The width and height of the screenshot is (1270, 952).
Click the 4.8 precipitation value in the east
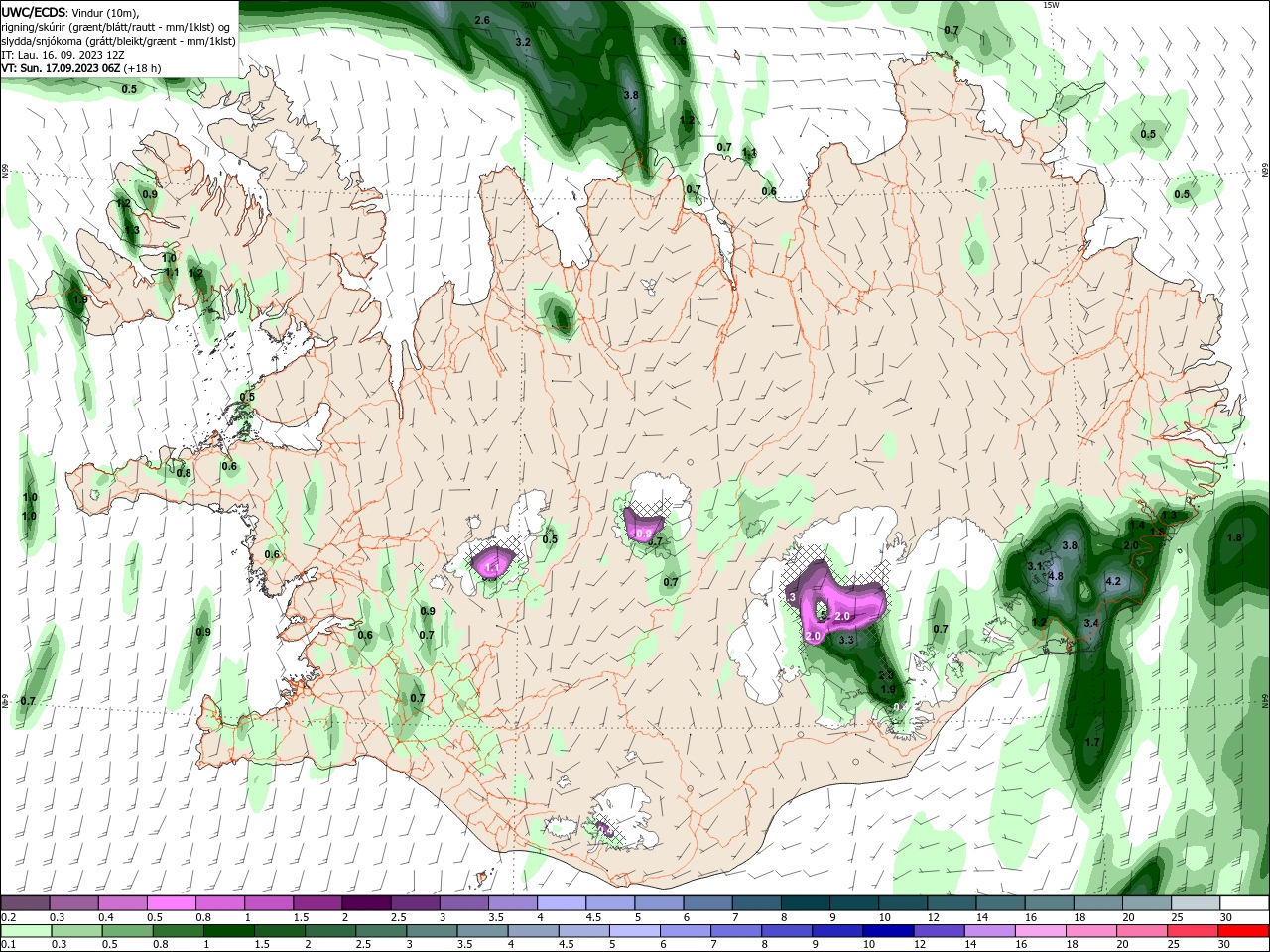pos(1056,576)
